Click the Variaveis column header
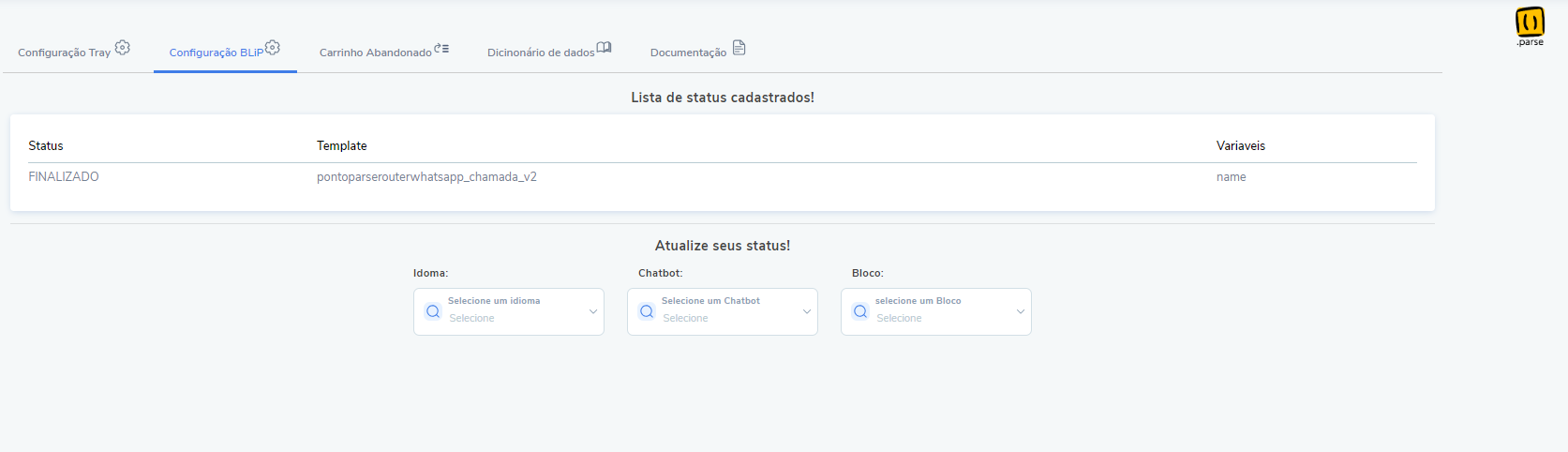Screen dimensions: 1568x452 point(1241,145)
